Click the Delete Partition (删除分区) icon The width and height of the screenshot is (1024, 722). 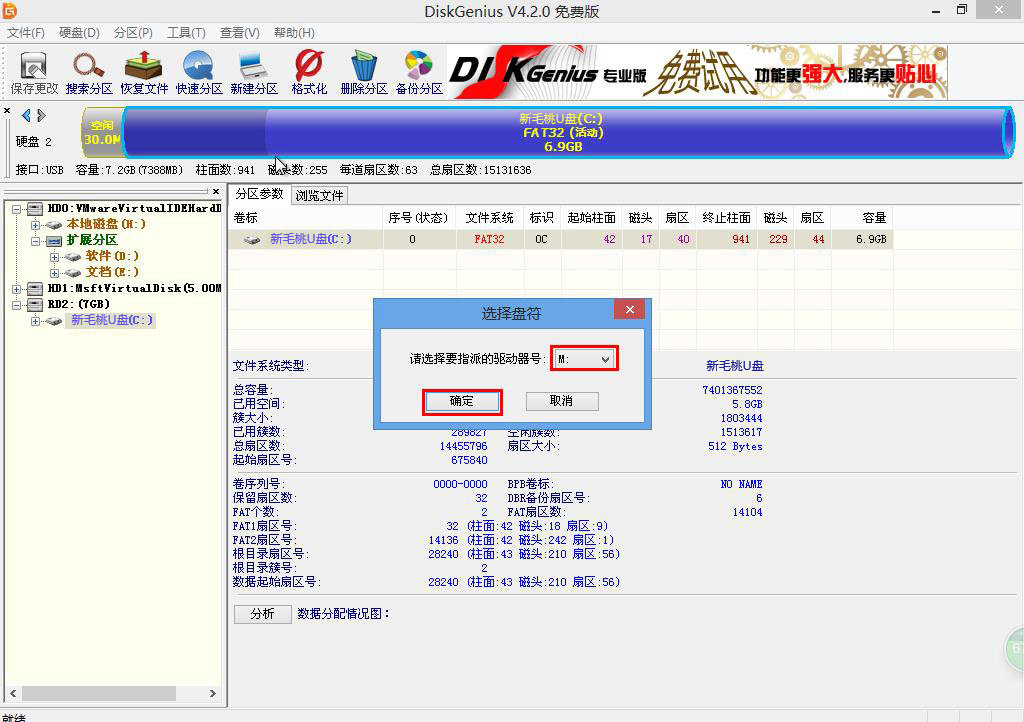364,72
